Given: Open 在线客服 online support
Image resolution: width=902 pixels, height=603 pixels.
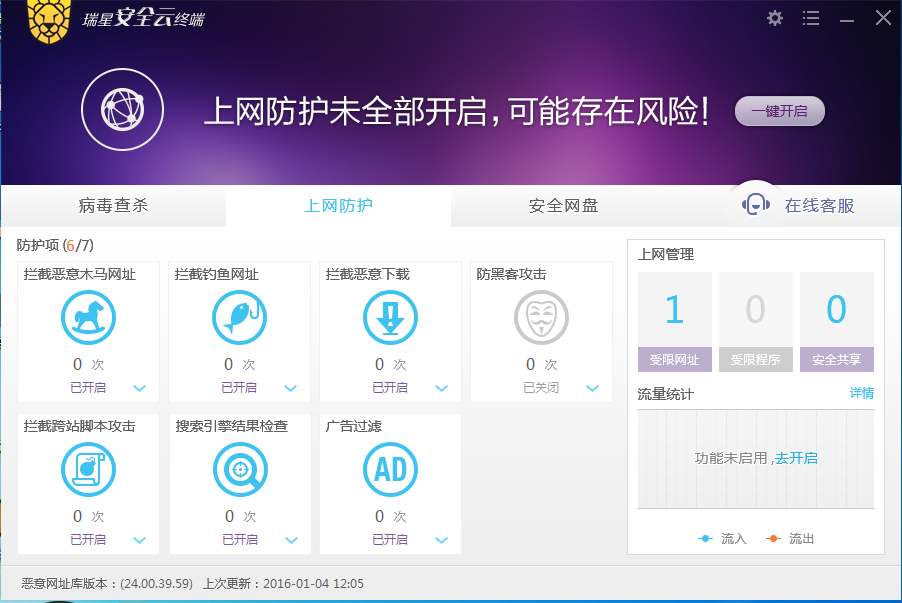Looking at the screenshot, I should [x=819, y=205].
